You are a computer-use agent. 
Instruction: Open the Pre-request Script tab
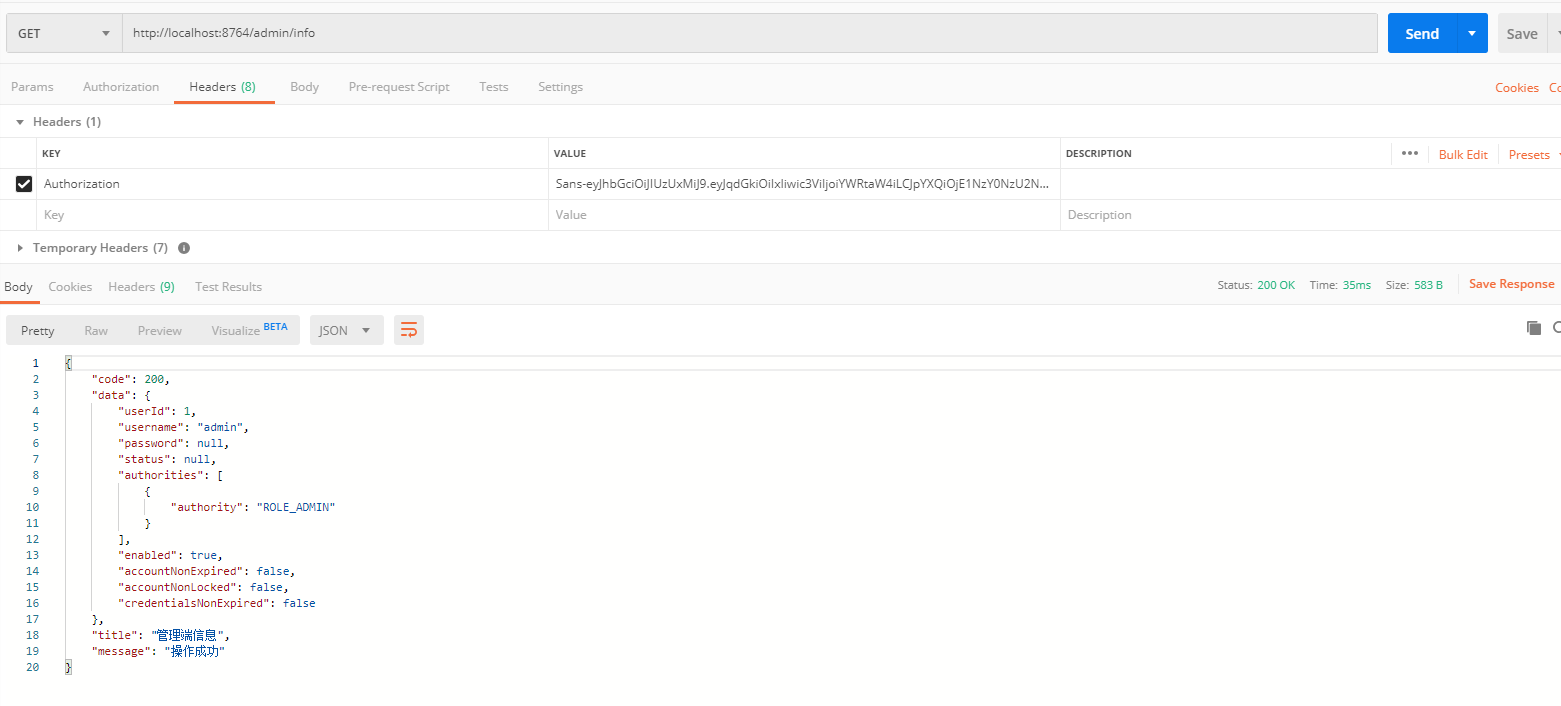(x=399, y=87)
